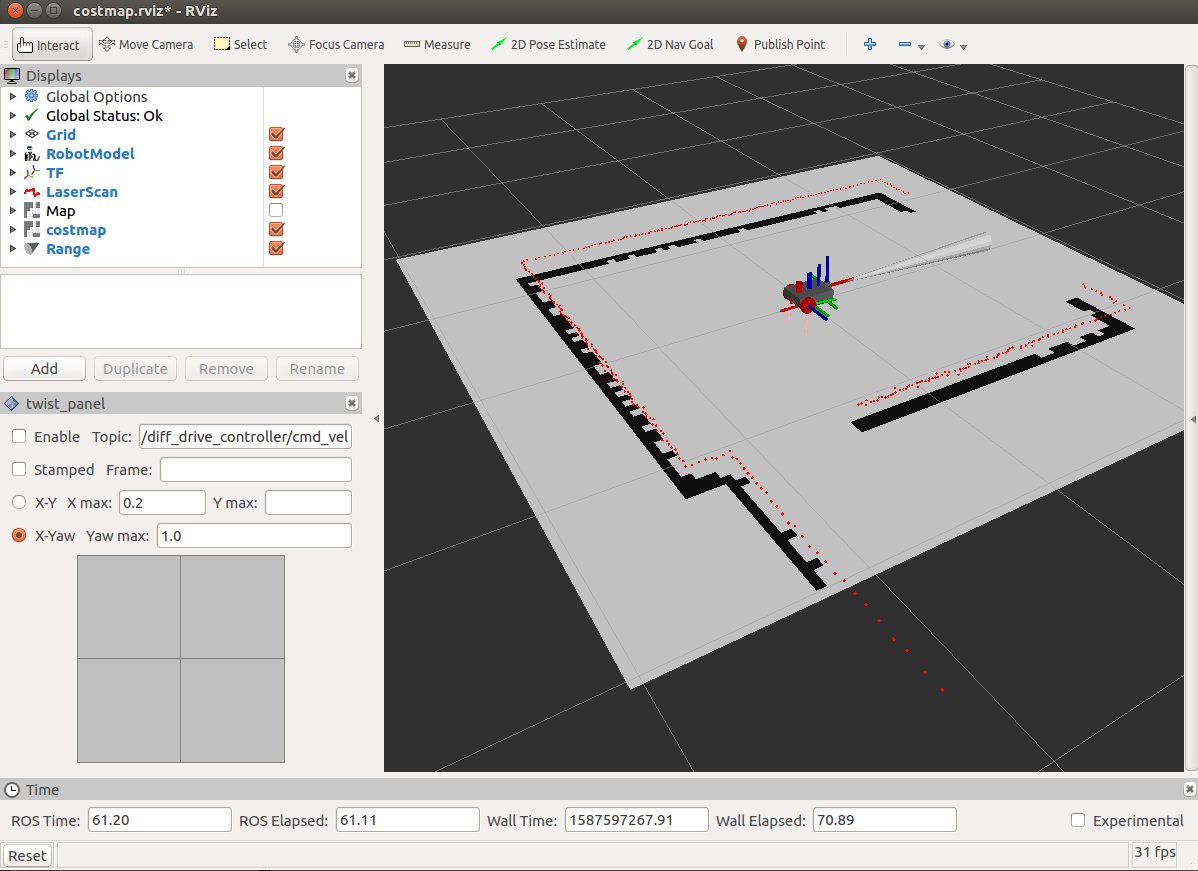Click the Global Status checkmark icon
The width and height of the screenshot is (1198, 871).
tap(31, 115)
